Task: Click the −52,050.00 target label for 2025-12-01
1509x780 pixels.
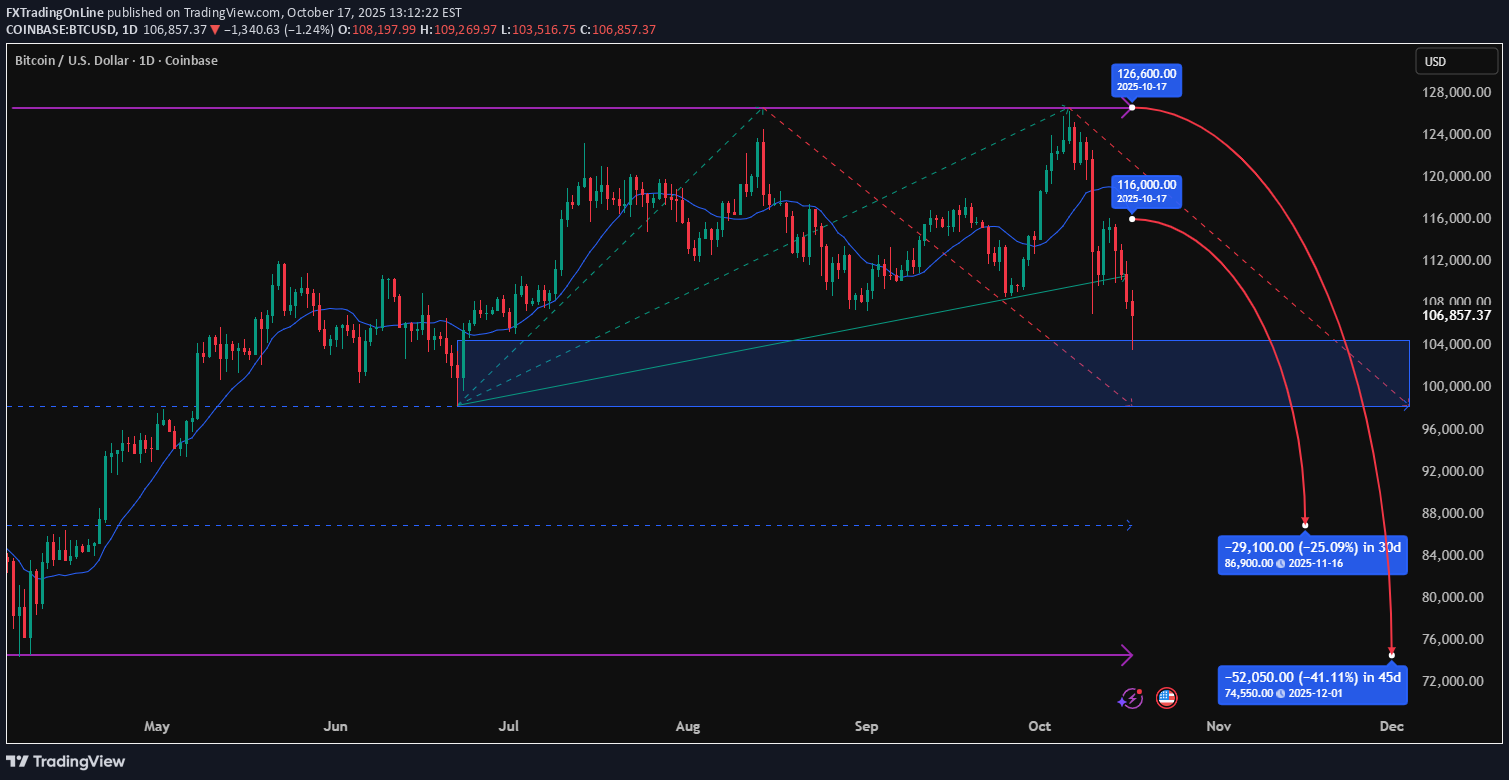Action: point(1311,684)
